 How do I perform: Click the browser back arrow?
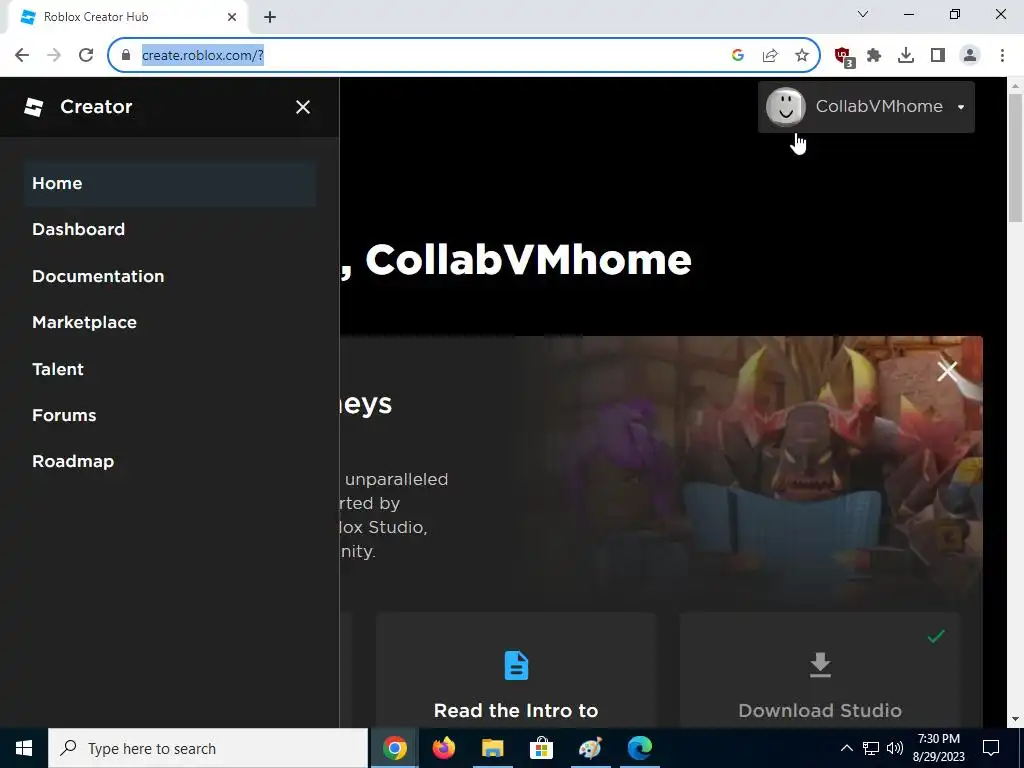(22, 55)
